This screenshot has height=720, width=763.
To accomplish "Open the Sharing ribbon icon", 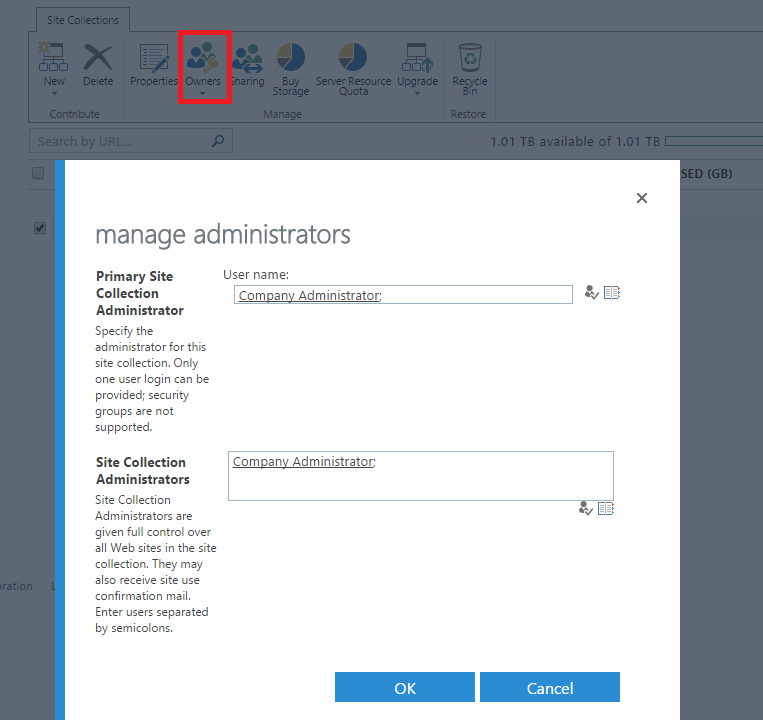I will [x=248, y=58].
